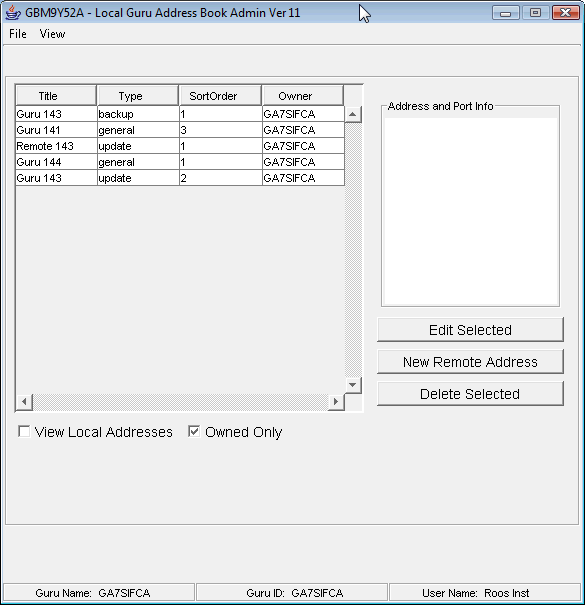The image size is (585, 605).
Task: Click the vertical scrollbar track in the table
Action: (353, 250)
